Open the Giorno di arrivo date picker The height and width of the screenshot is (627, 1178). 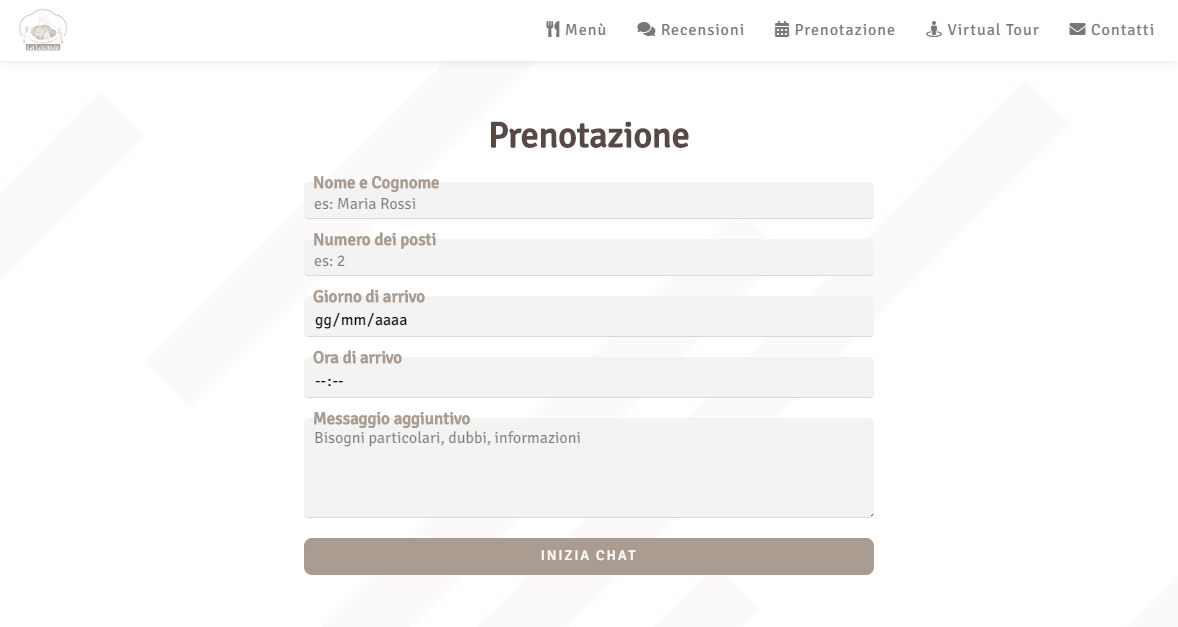click(589, 316)
